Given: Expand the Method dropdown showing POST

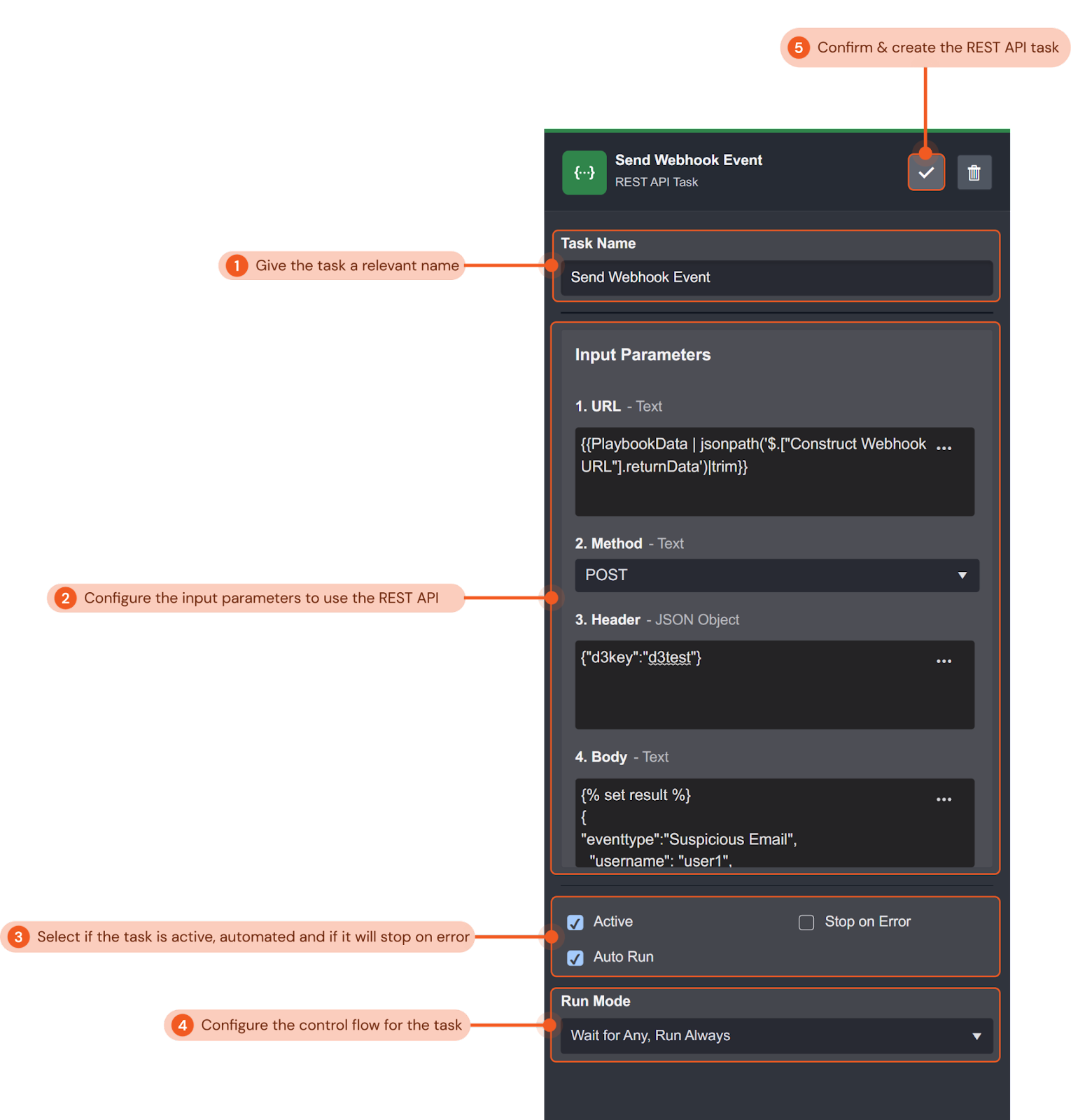Looking at the screenshot, I should (x=776, y=575).
